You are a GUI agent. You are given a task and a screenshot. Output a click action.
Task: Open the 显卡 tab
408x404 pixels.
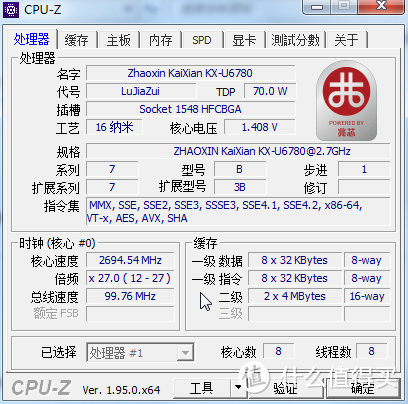244,40
